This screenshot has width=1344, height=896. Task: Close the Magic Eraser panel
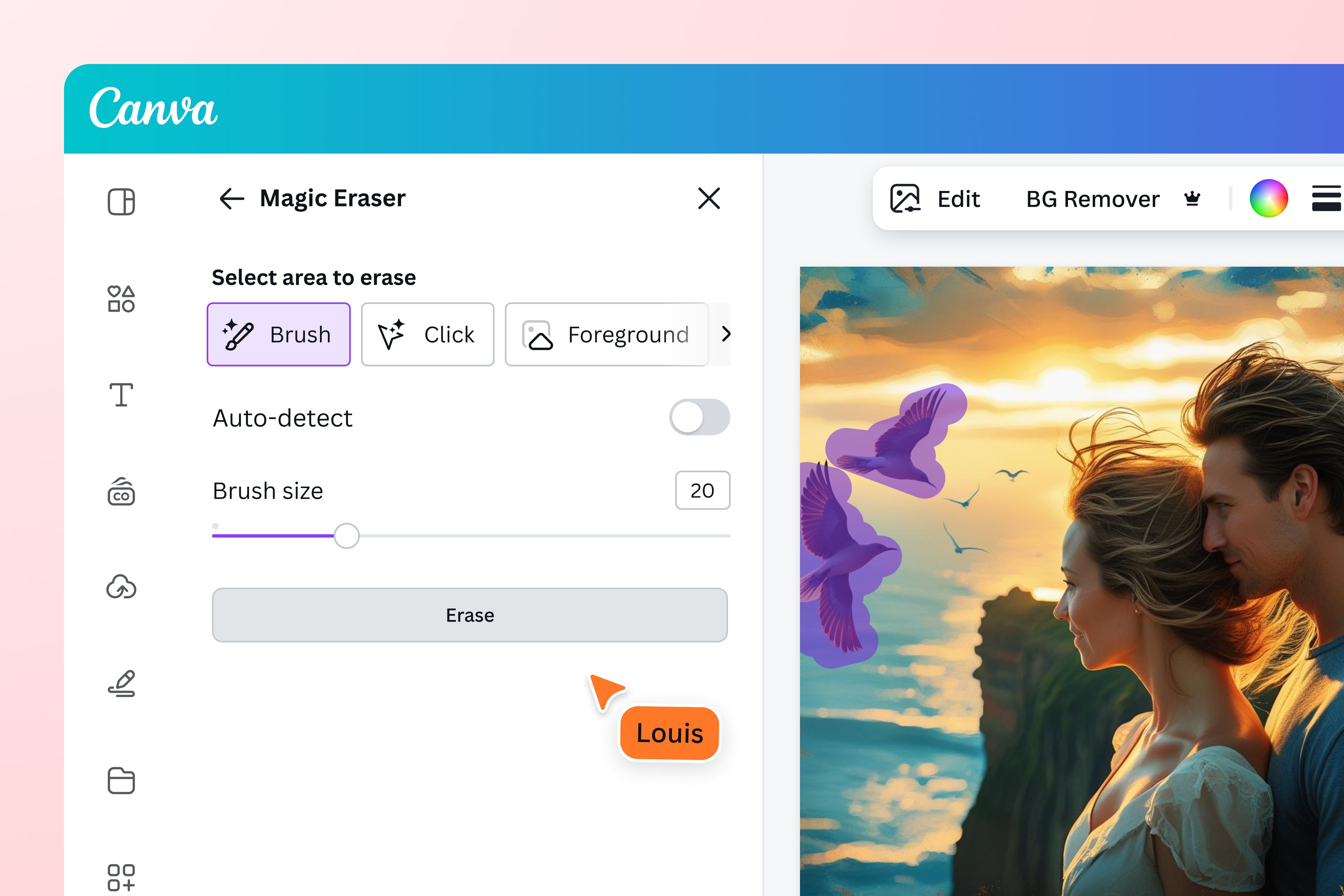tap(709, 198)
